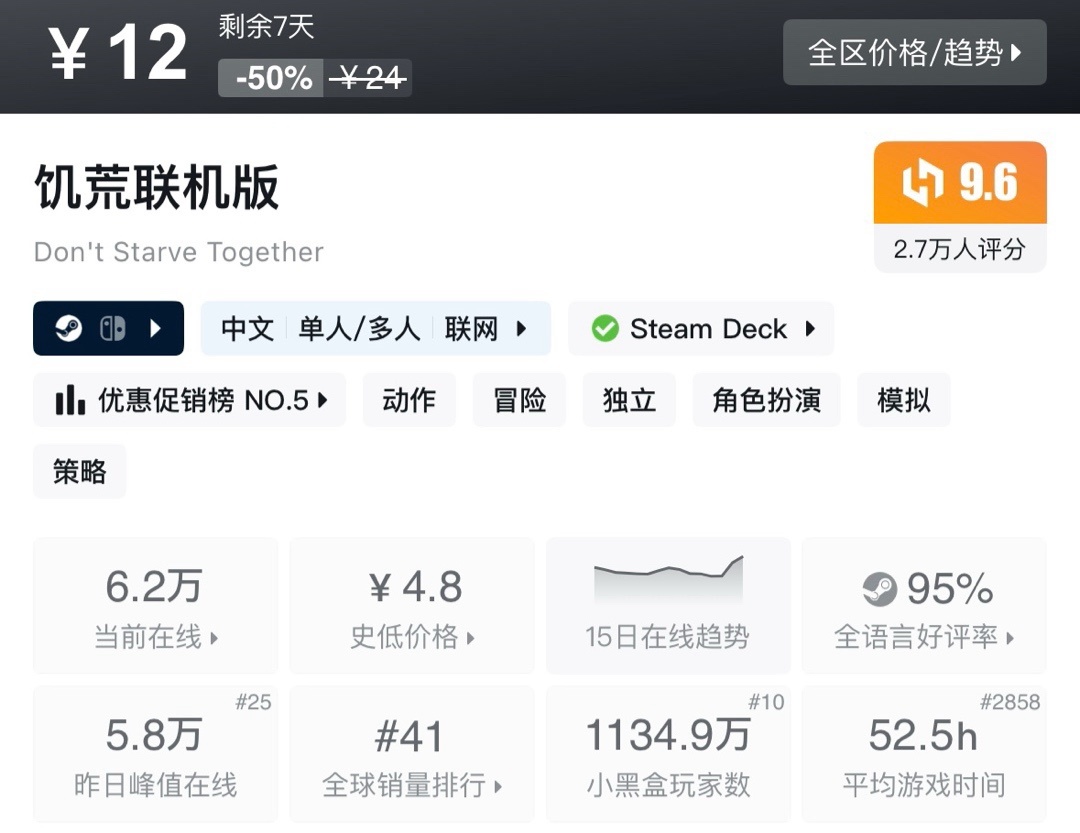Expand the platform selector arrow
The image size is (1080, 833).
[156, 329]
